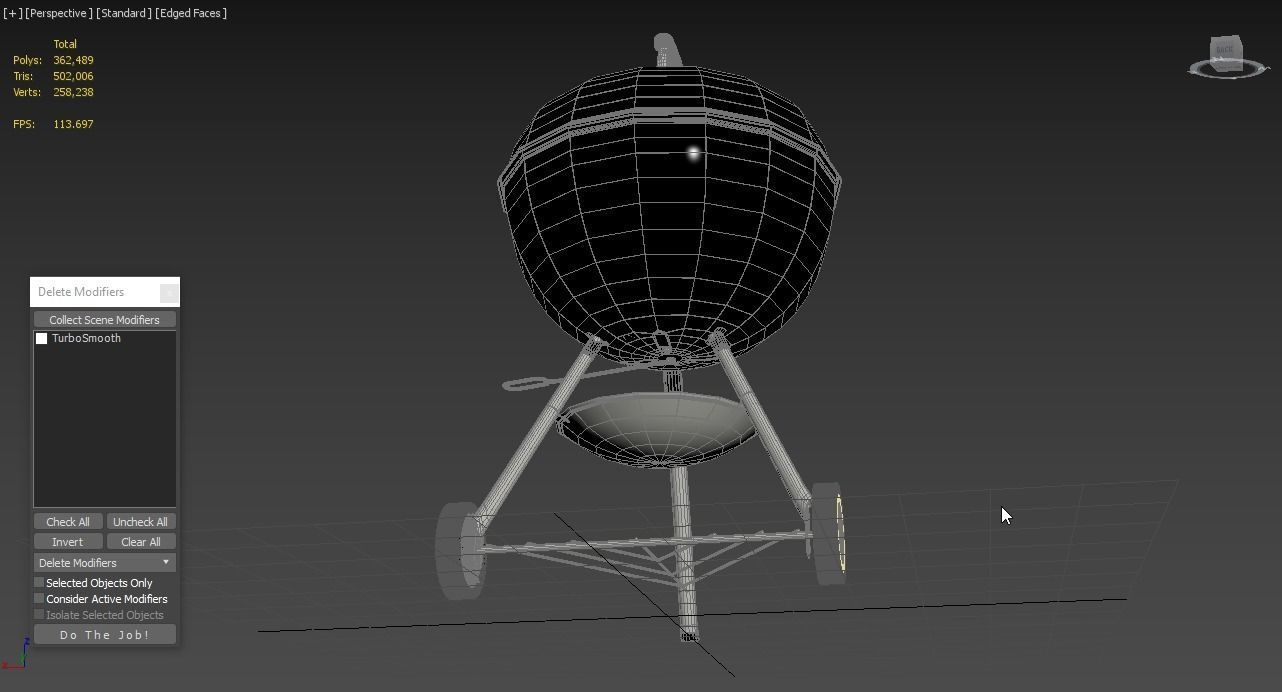
Task: Click the Tris count 502,006
Action: click(73, 76)
